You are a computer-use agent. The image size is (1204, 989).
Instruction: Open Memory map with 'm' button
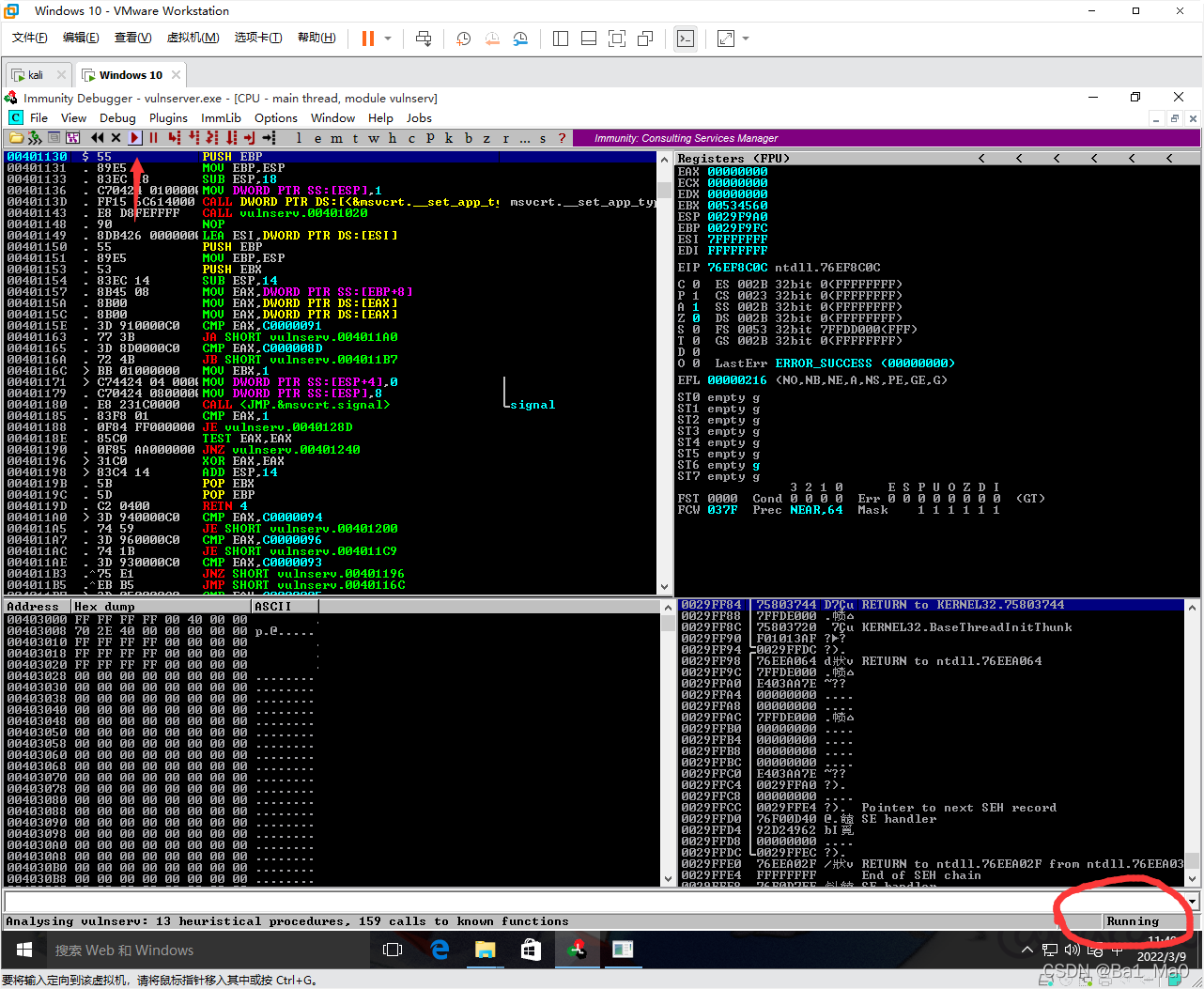(336, 138)
